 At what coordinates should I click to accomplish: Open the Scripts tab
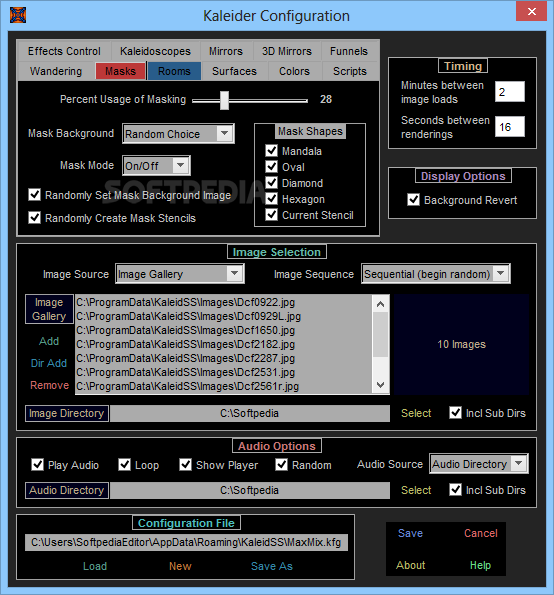pyautogui.click(x=350, y=71)
